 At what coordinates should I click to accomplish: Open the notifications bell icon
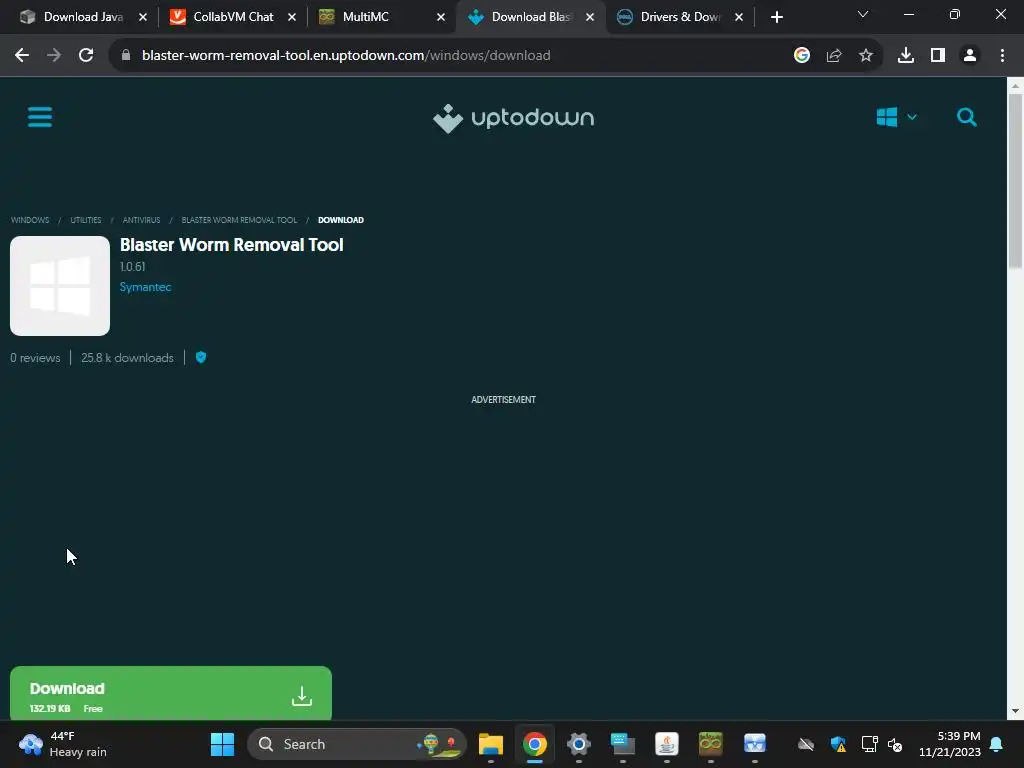click(997, 744)
